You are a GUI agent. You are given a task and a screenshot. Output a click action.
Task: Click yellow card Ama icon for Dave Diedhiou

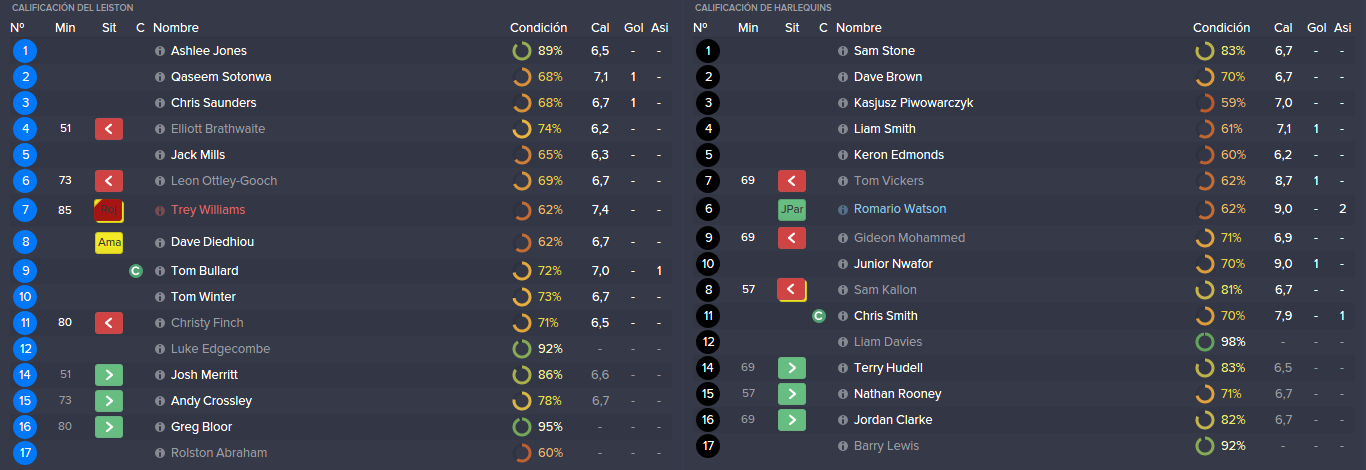(109, 243)
